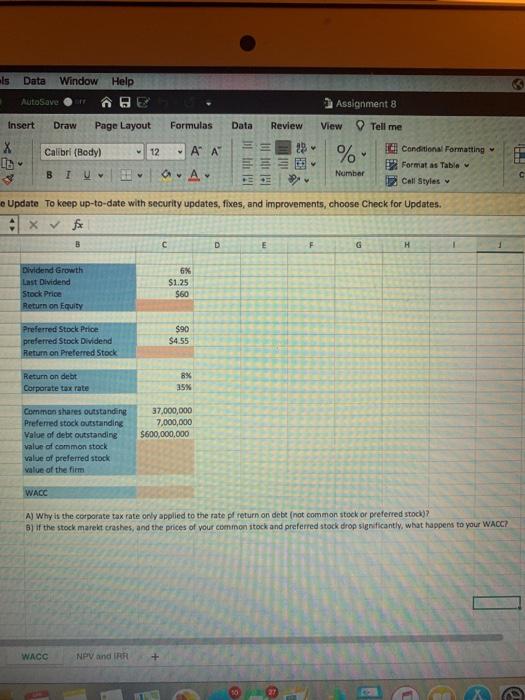Align cell content to middle

tap(266, 146)
